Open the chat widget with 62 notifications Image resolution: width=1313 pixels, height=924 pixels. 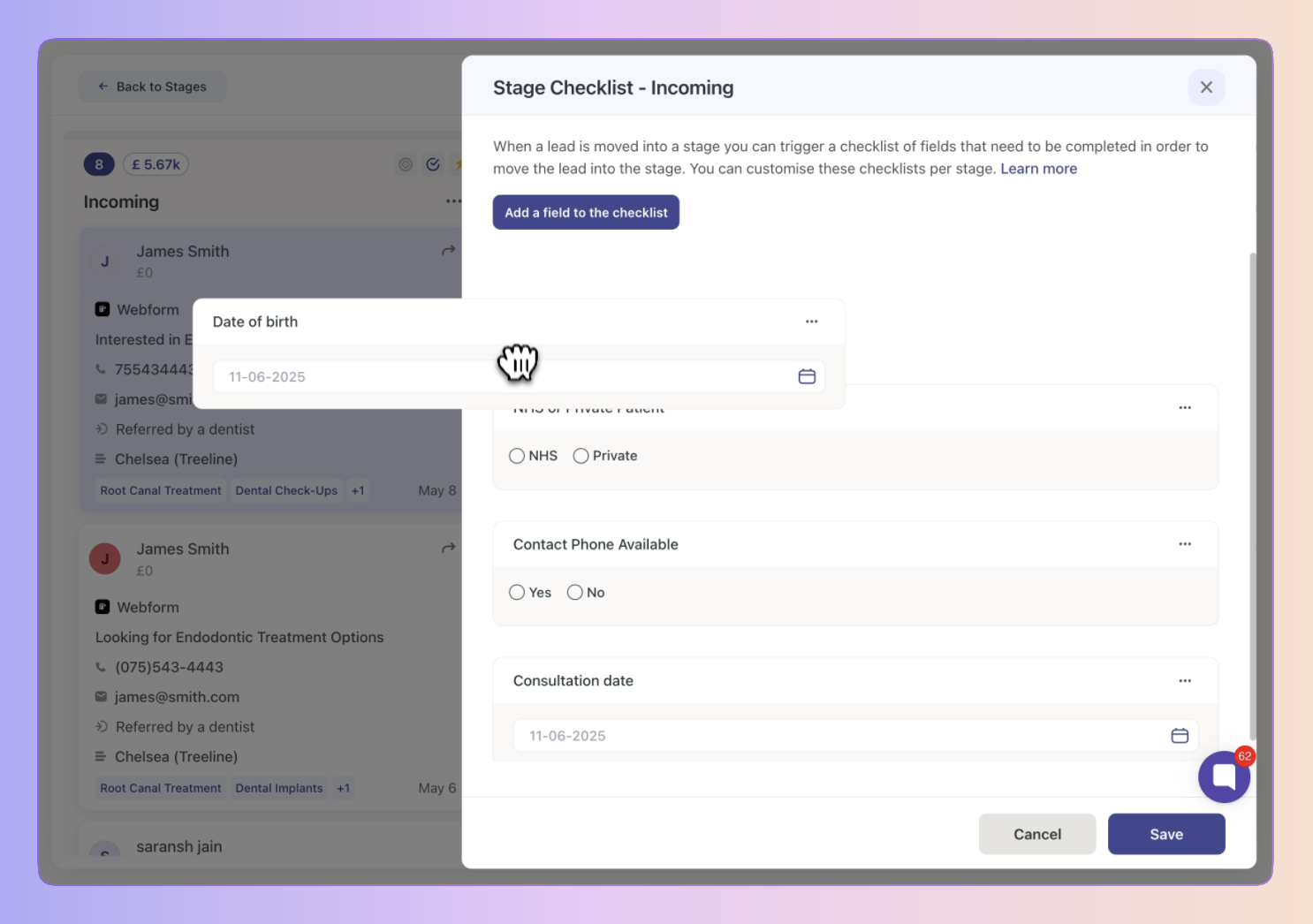click(x=1224, y=776)
